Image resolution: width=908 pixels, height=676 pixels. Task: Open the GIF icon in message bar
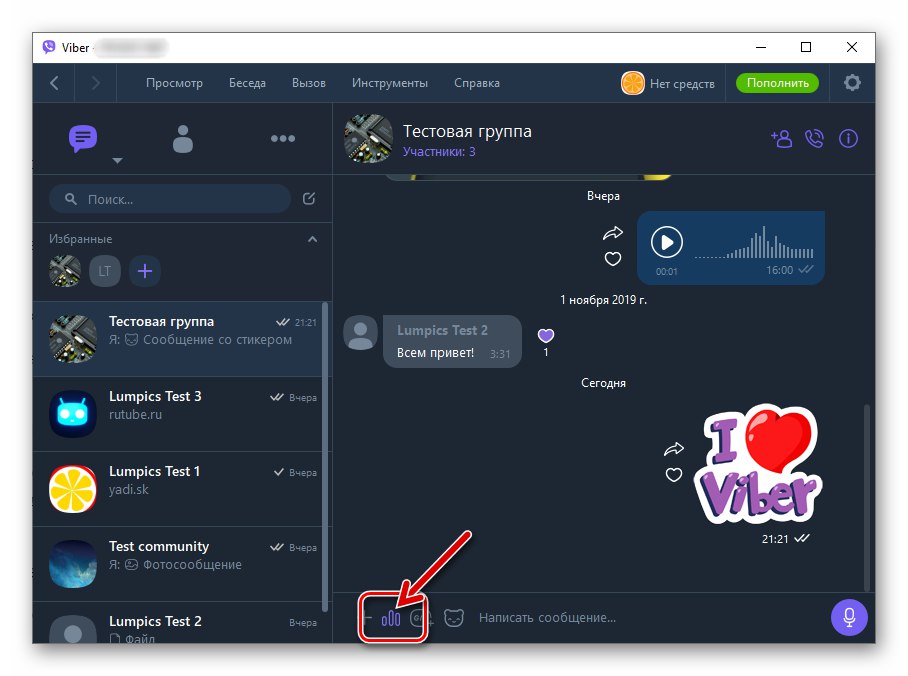pyautogui.click(x=421, y=618)
